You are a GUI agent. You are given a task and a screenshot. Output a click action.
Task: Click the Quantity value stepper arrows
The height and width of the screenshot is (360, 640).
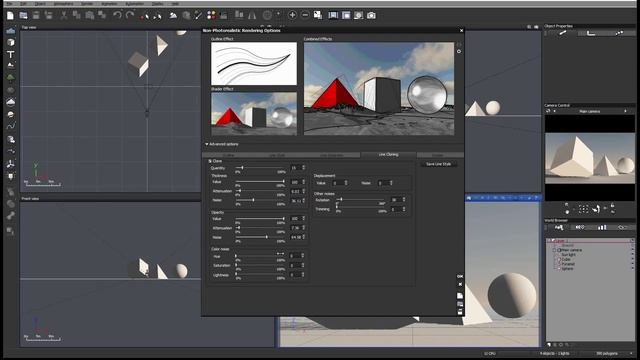[x=303, y=168]
